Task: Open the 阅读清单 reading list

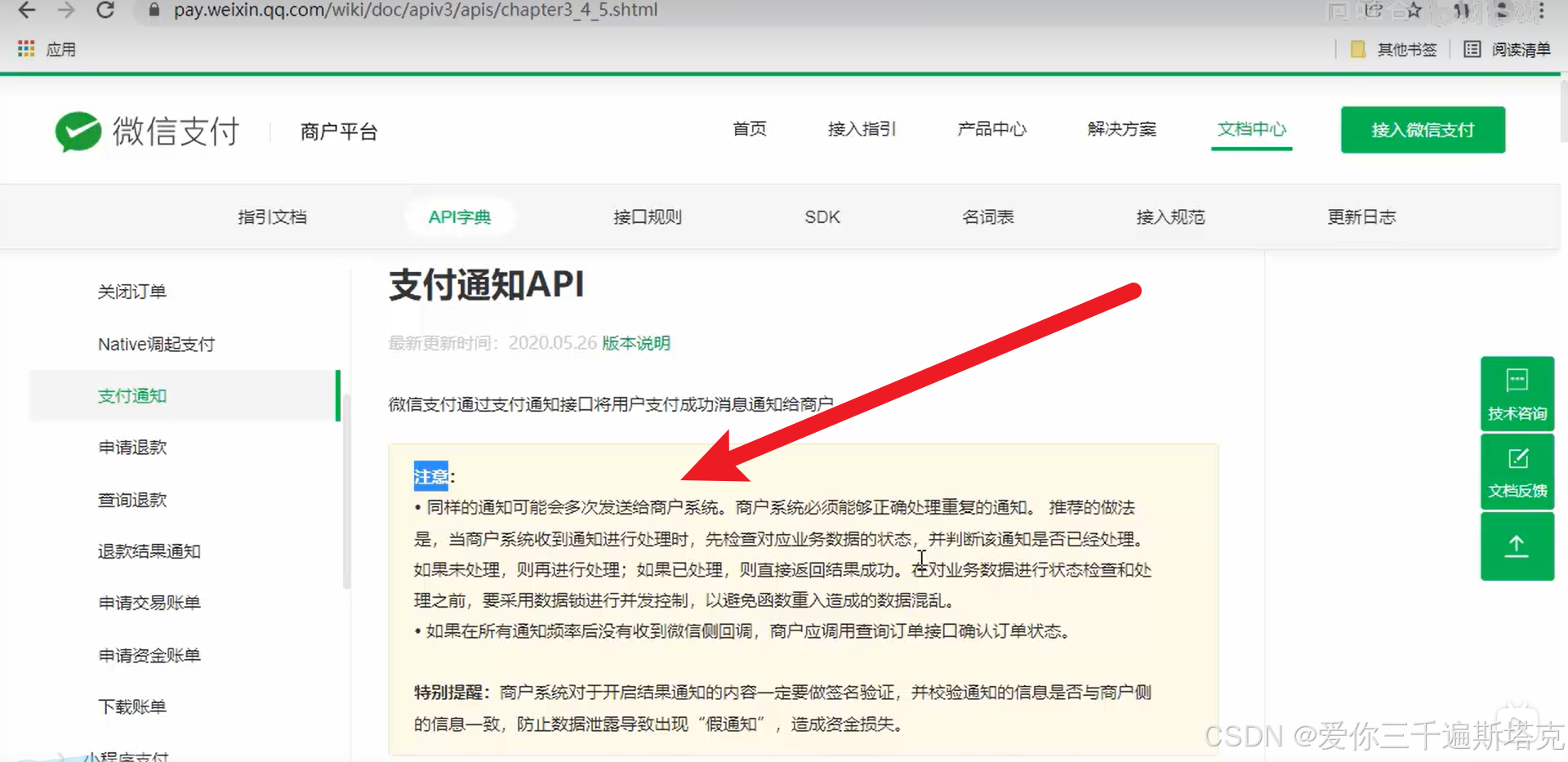Action: [x=1507, y=50]
